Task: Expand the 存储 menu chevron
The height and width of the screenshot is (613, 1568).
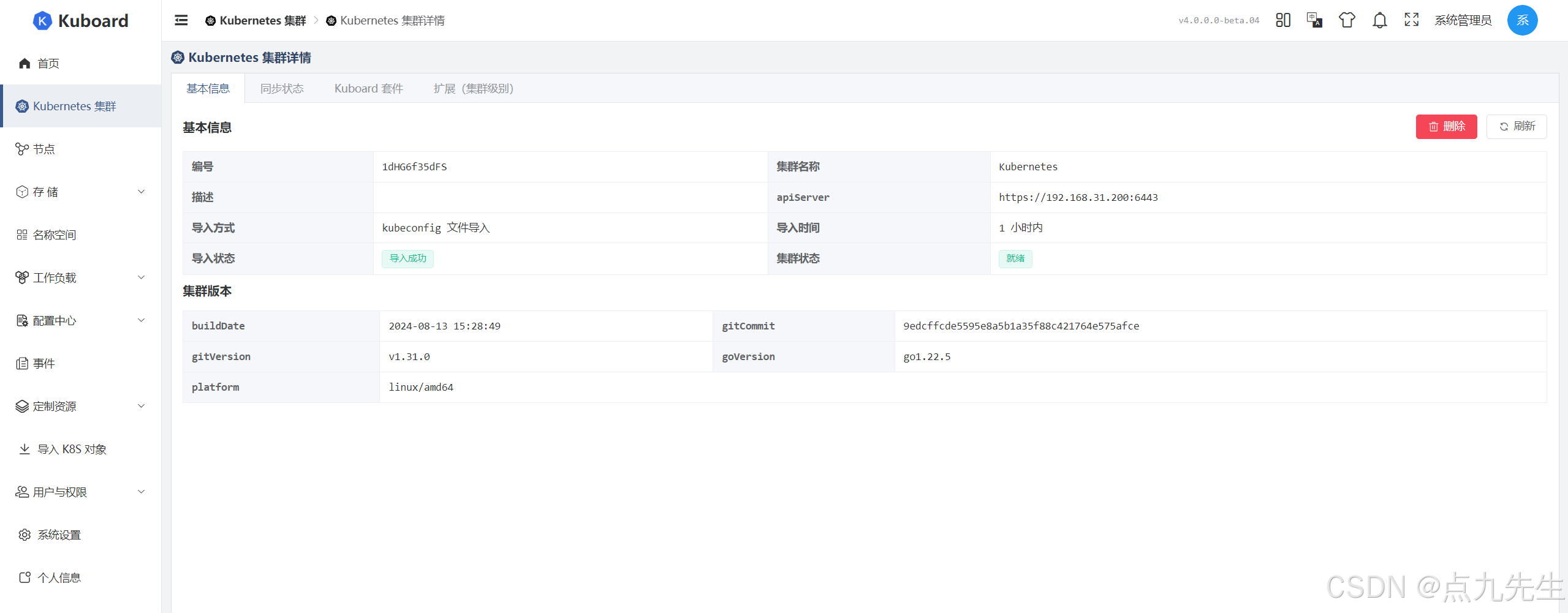Action: tap(142, 192)
